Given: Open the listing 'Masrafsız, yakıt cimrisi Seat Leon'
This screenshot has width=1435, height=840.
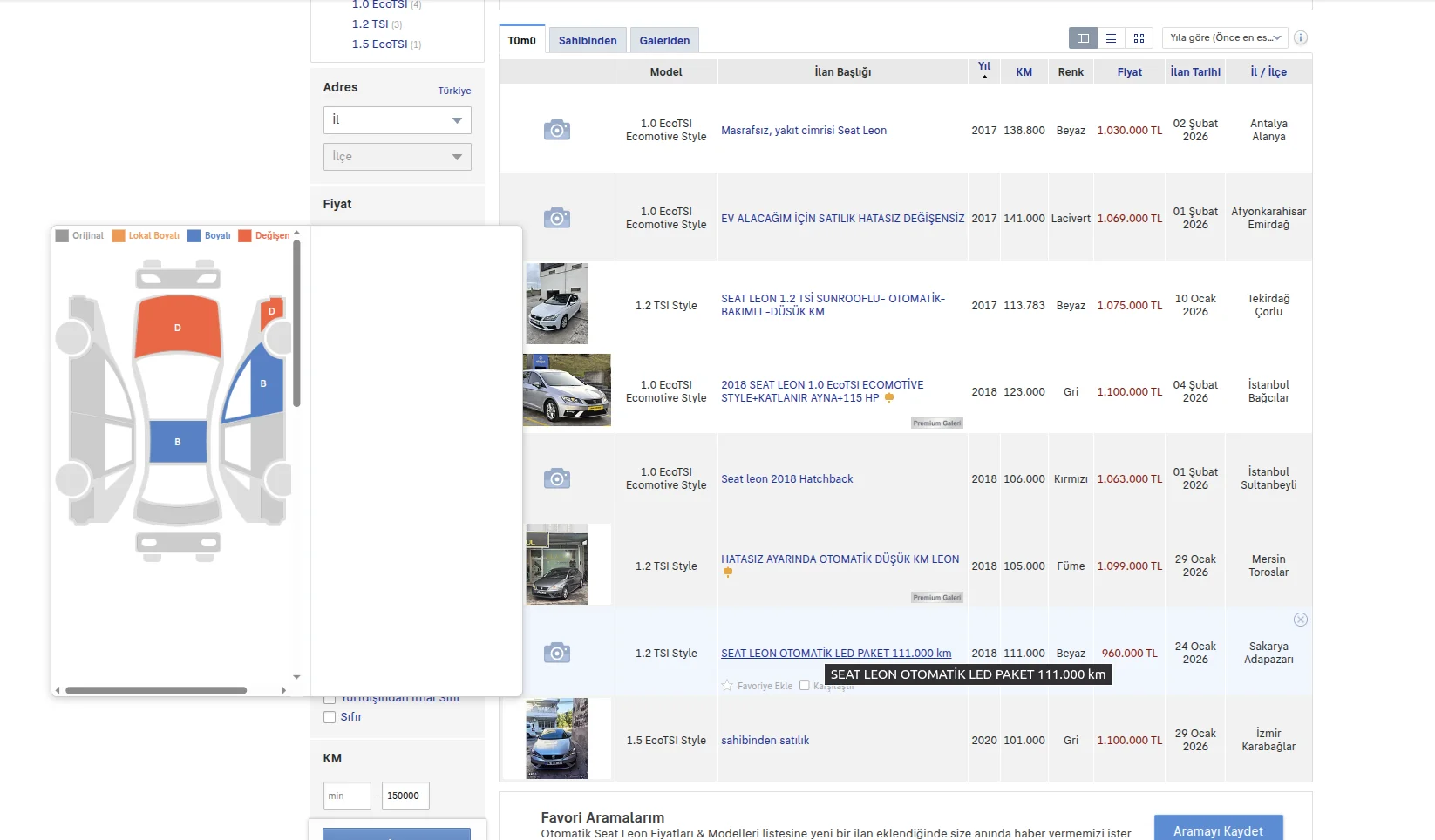Looking at the screenshot, I should 804,131.
